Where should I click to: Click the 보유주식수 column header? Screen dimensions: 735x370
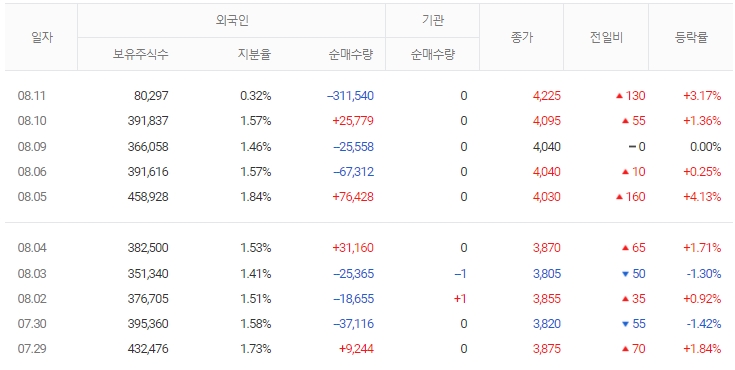pos(141,54)
